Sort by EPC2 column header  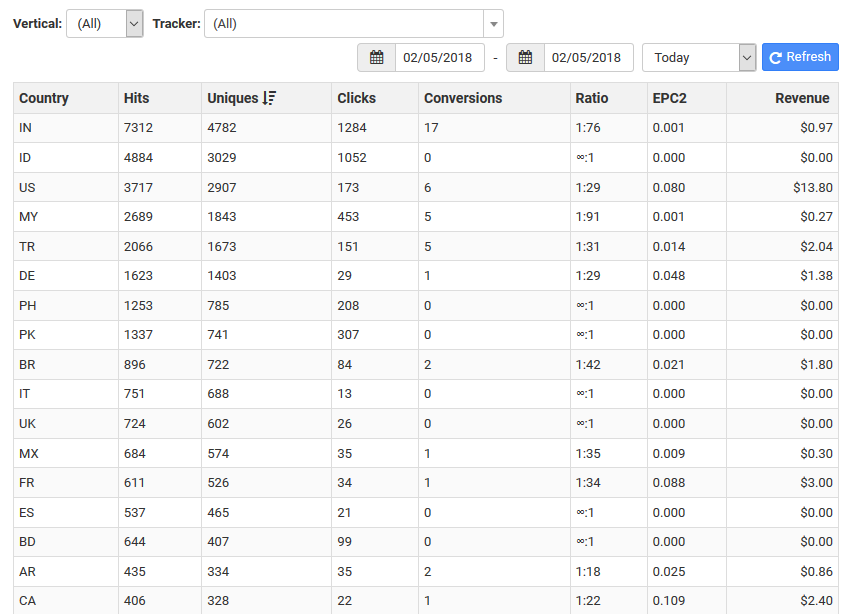click(x=670, y=98)
